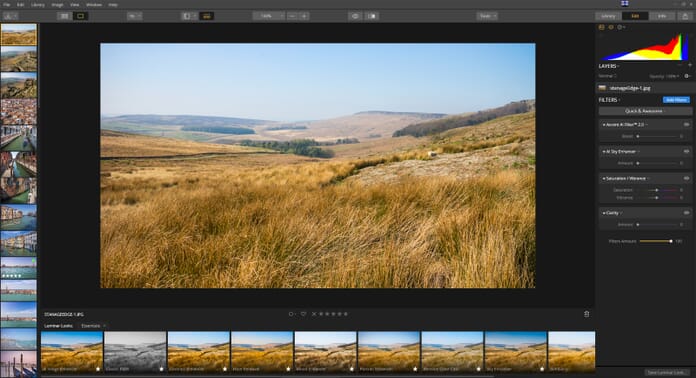Activate before/after compare view

pyautogui.click(x=372, y=16)
